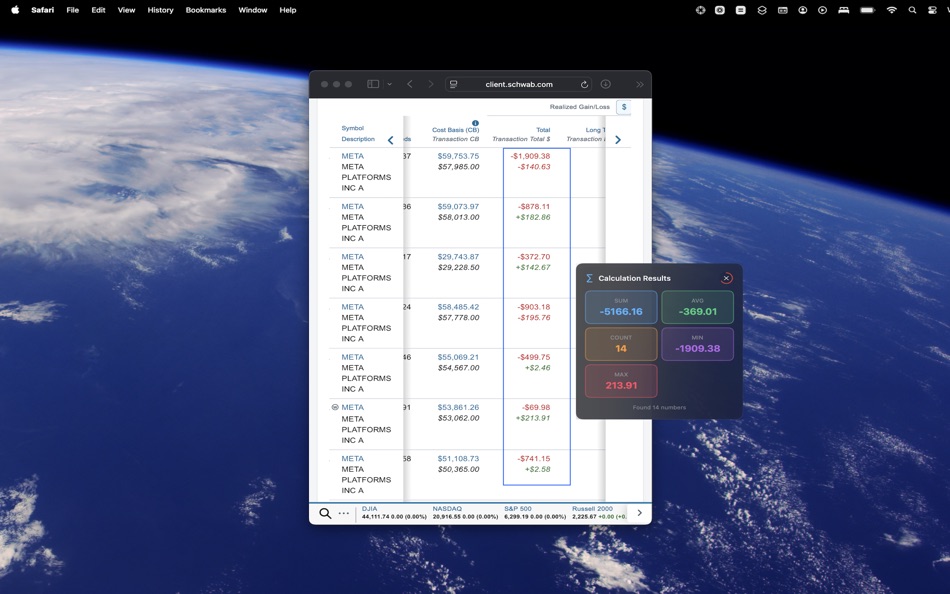The image size is (950, 594).
Task: Open the bed-shaped menu bar icon
Action: click(843, 10)
